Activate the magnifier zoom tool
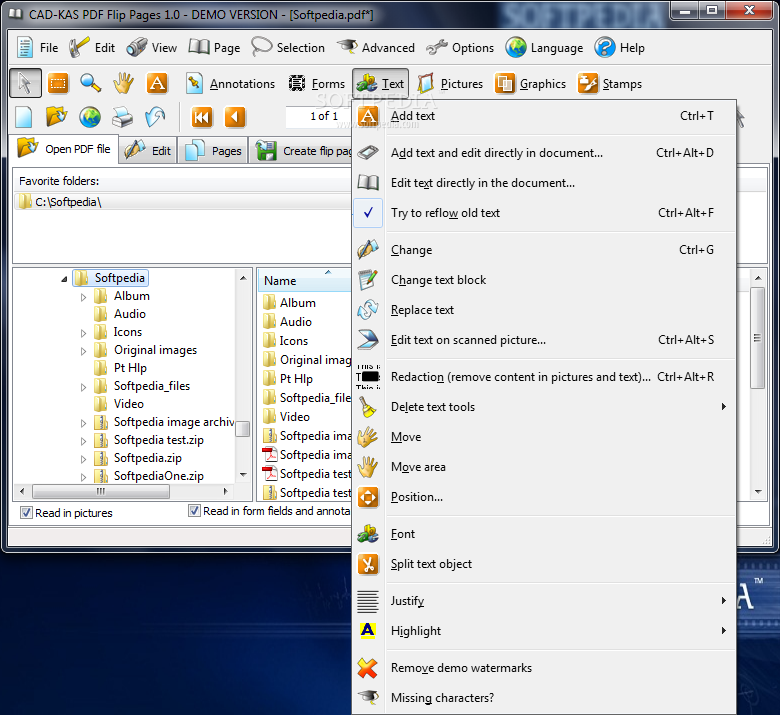 (x=91, y=83)
